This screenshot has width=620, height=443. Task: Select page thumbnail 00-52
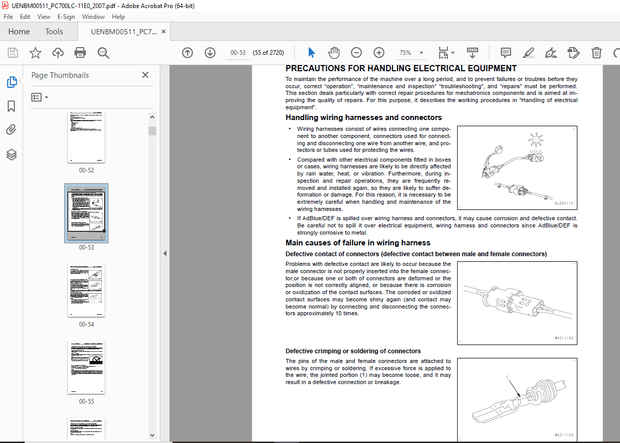click(86, 137)
